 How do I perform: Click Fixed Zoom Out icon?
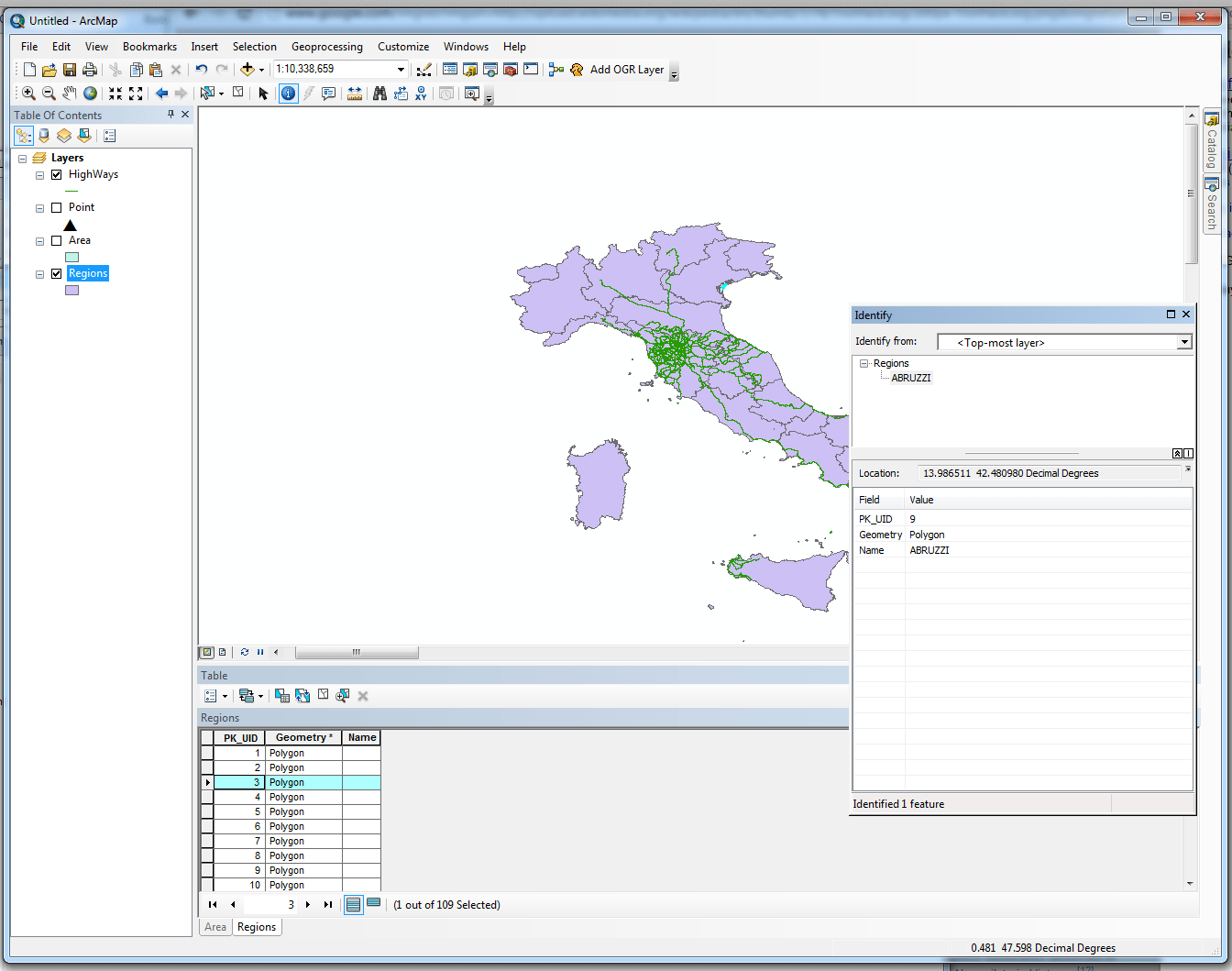pos(136,94)
